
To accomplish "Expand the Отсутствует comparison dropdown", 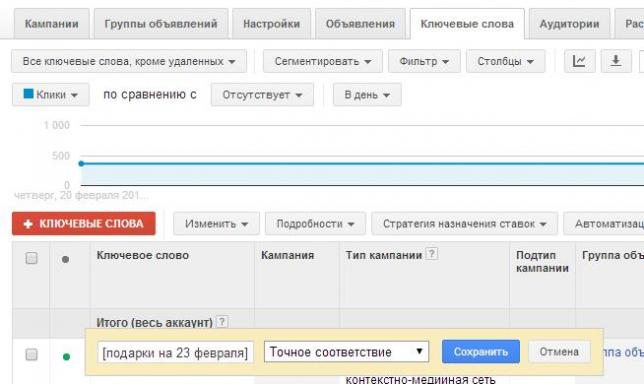I will [x=262, y=95].
